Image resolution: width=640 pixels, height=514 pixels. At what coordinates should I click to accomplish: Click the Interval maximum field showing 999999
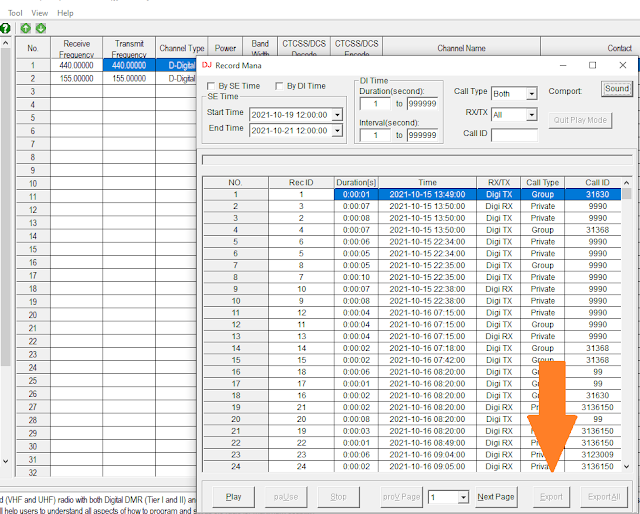tap(422, 135)
